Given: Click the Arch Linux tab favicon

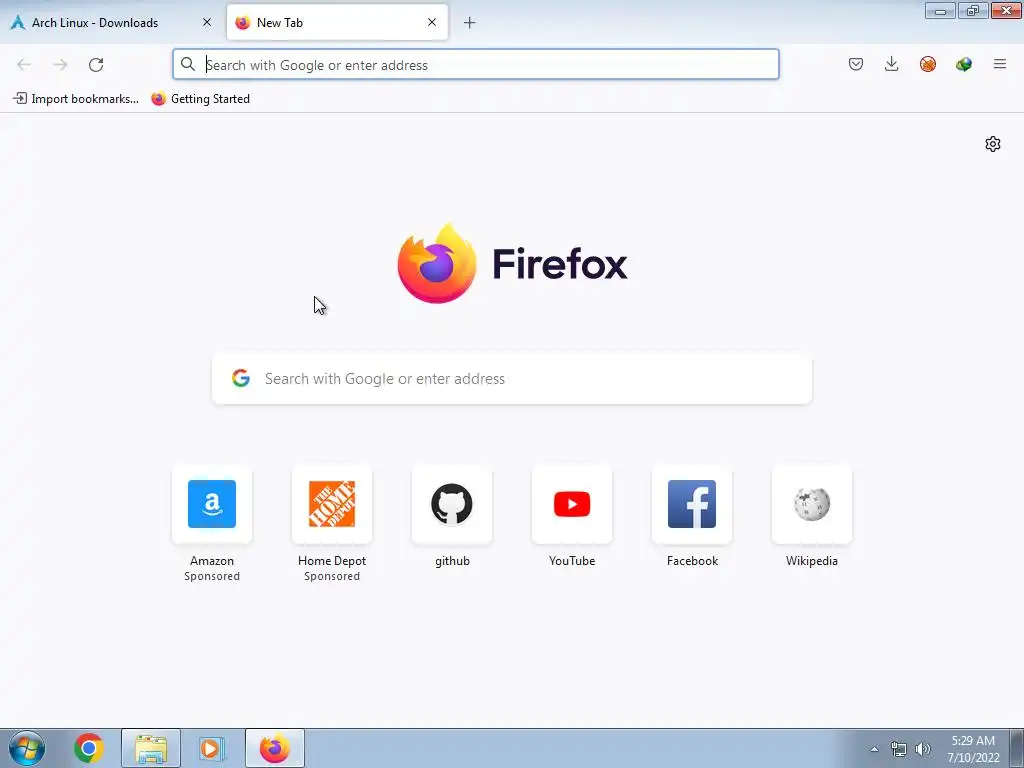Looking at the screenshot, I should tap(18, 22).
